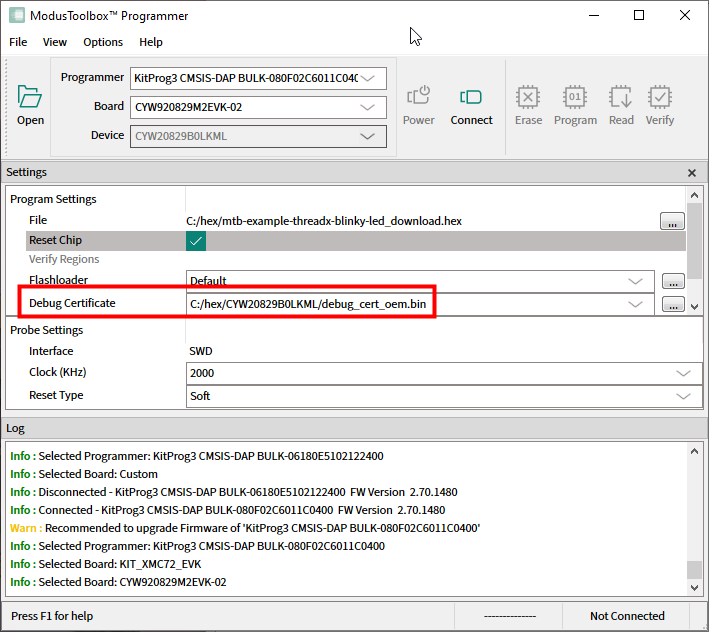709x632 pixels.
Task: Open the Board selection dropdown
Action: coord(371,107)
